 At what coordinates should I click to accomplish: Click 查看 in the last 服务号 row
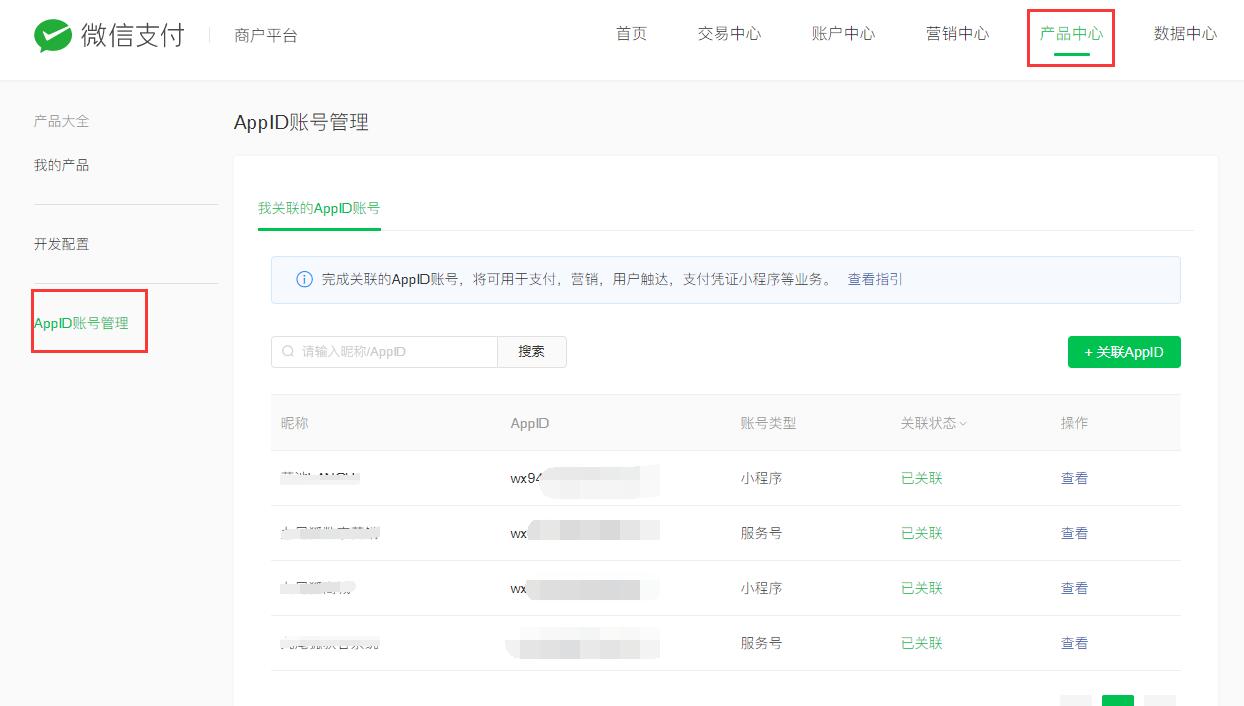[1074, 643]
